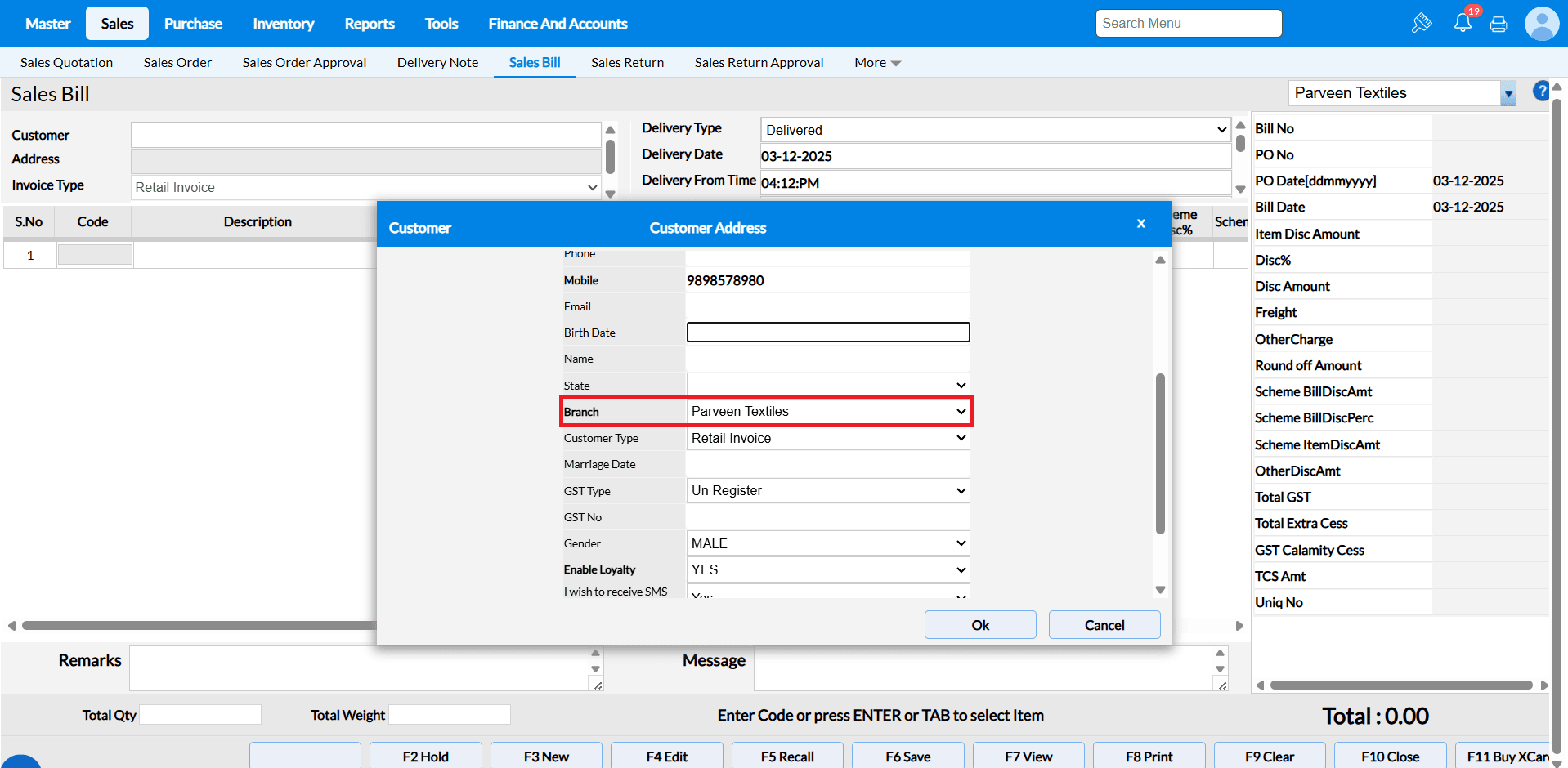Click the printer icon in header
Screen dimensions: 1568x768
point(1499,24)
